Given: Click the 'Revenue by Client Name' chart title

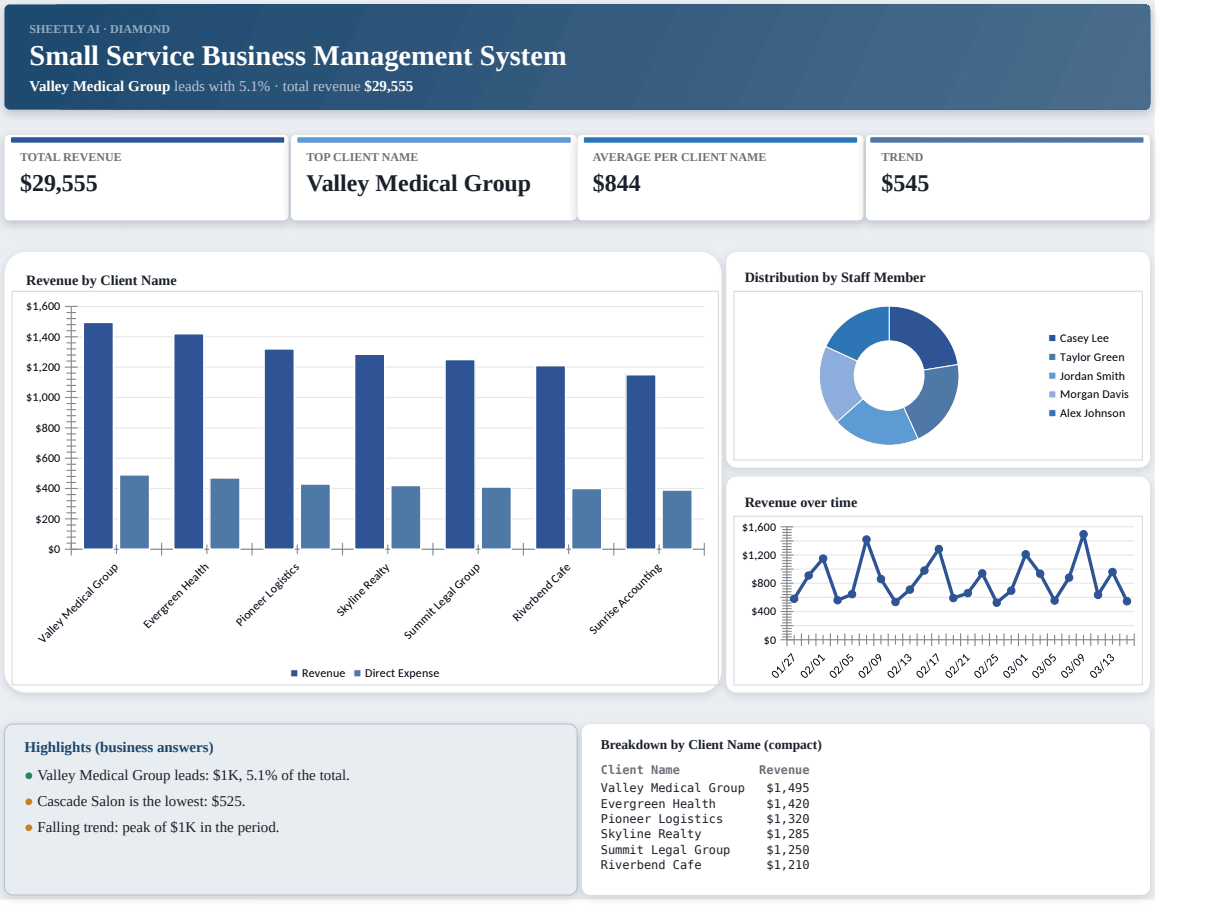Looking at the screenshot, I should pyautogui.click(x=101, y=281).
